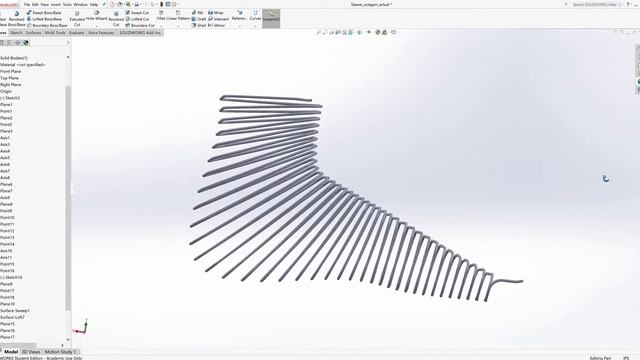640x360 pixels.
Task: Select Surface-Sweep1 in feature tree
Action: (x=15, y=311)
